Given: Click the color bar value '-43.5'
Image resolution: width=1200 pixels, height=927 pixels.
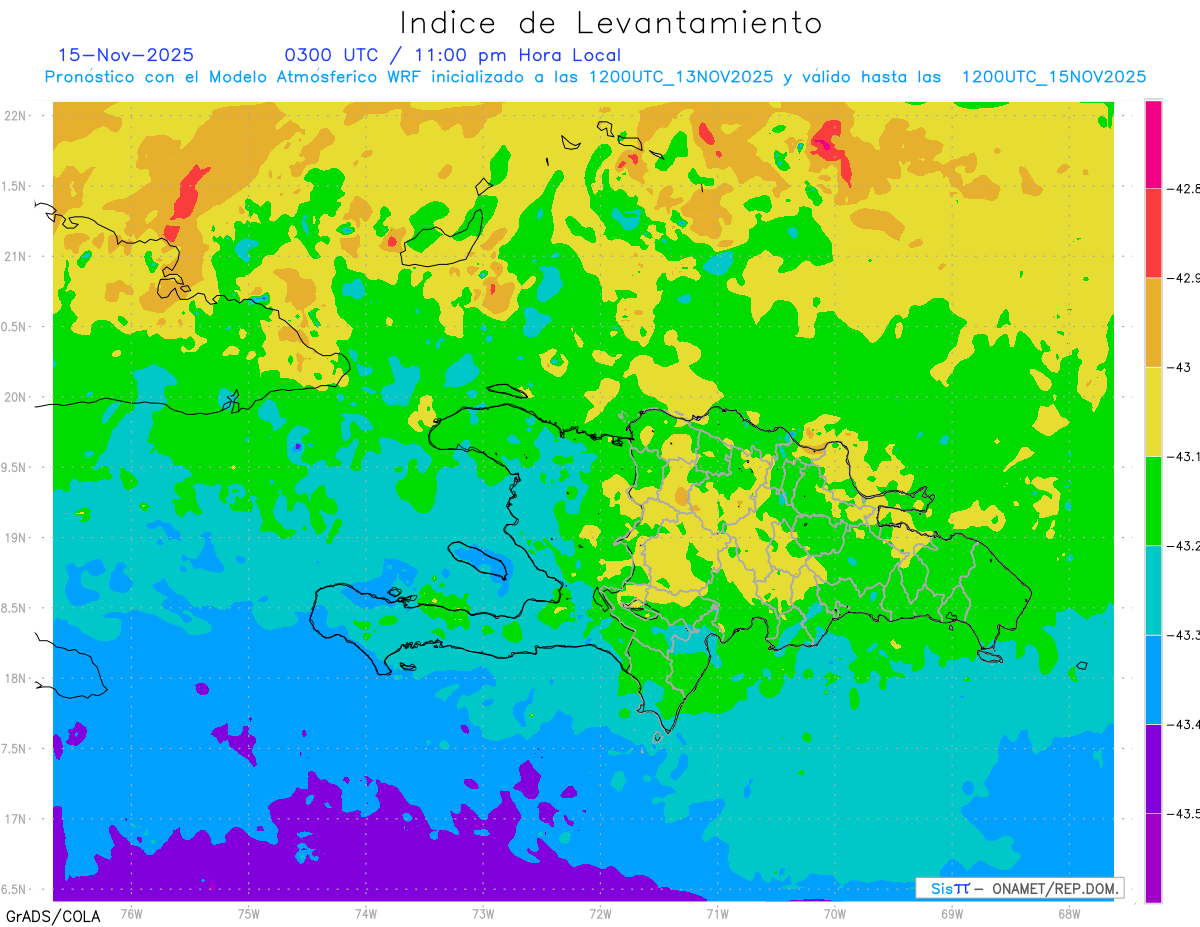Looking at the screenshot, I should coord(1182,814).
